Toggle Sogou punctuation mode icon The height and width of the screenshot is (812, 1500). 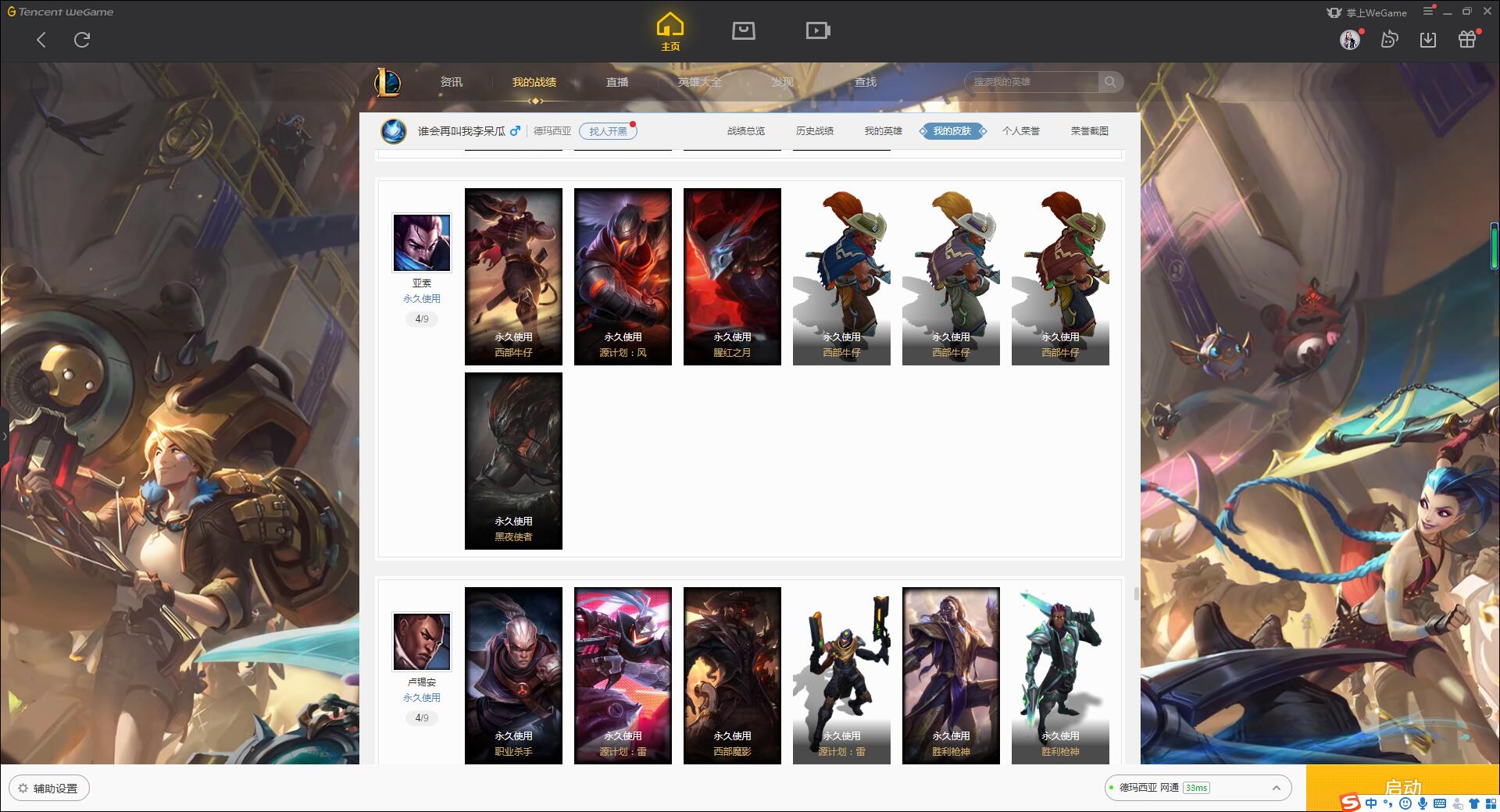(1388, 803)
